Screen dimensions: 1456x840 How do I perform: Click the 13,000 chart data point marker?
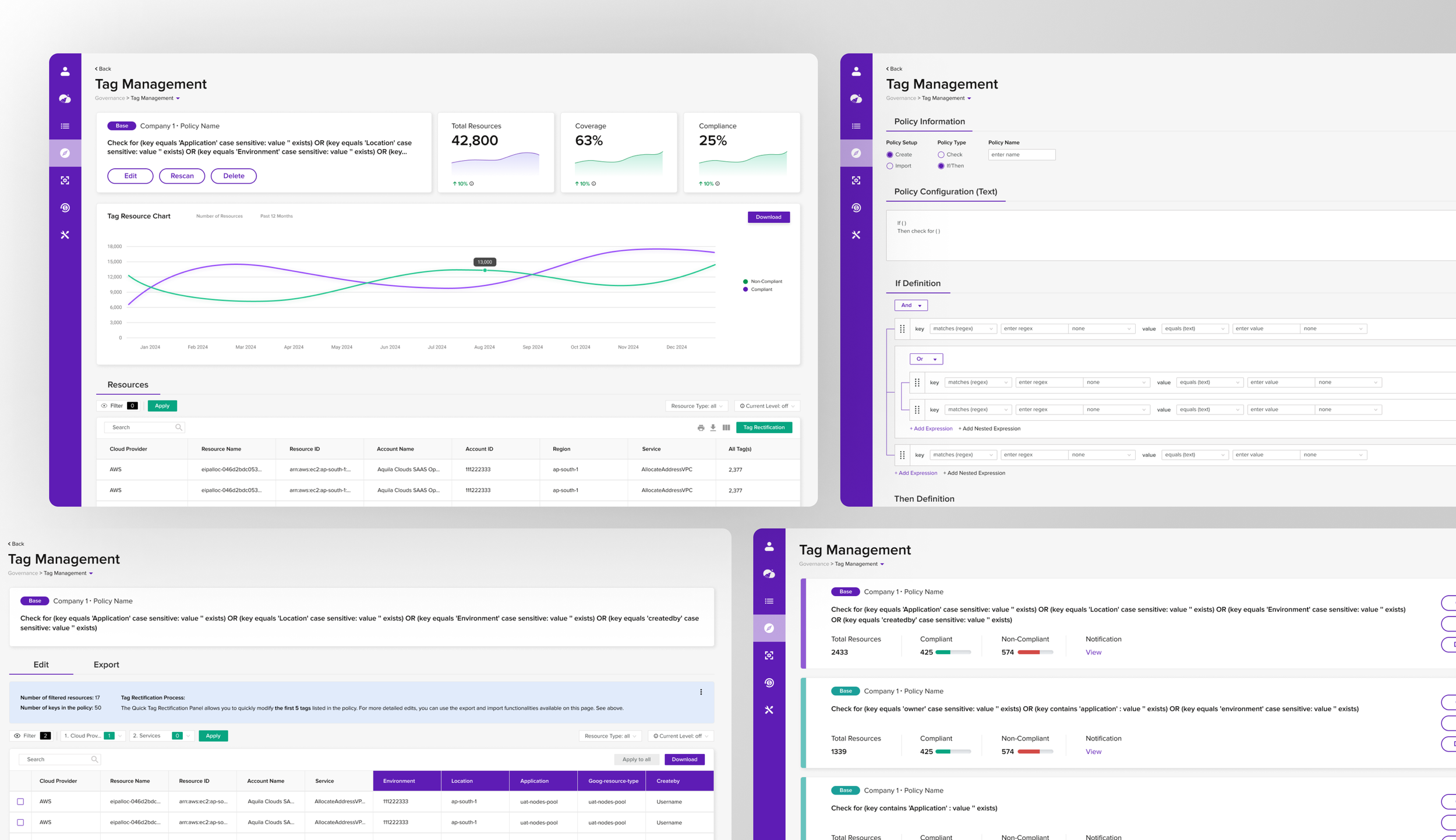[x=485, y=270]
